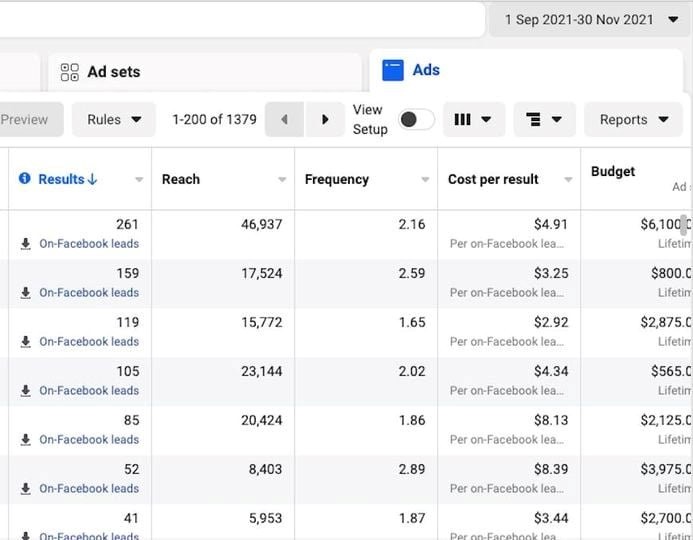Image resolution: width=693 pixels, height=540 pixels.
Task: Switch to the Ads tab
Action: click(426, 70)
